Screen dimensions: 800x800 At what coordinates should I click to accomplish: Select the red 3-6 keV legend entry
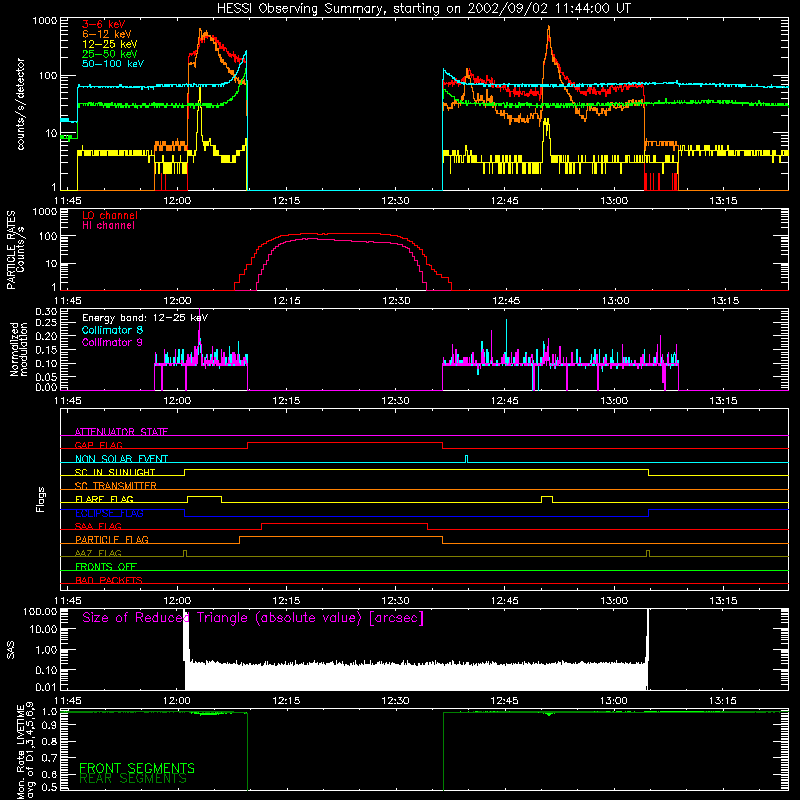click(103, 24)
